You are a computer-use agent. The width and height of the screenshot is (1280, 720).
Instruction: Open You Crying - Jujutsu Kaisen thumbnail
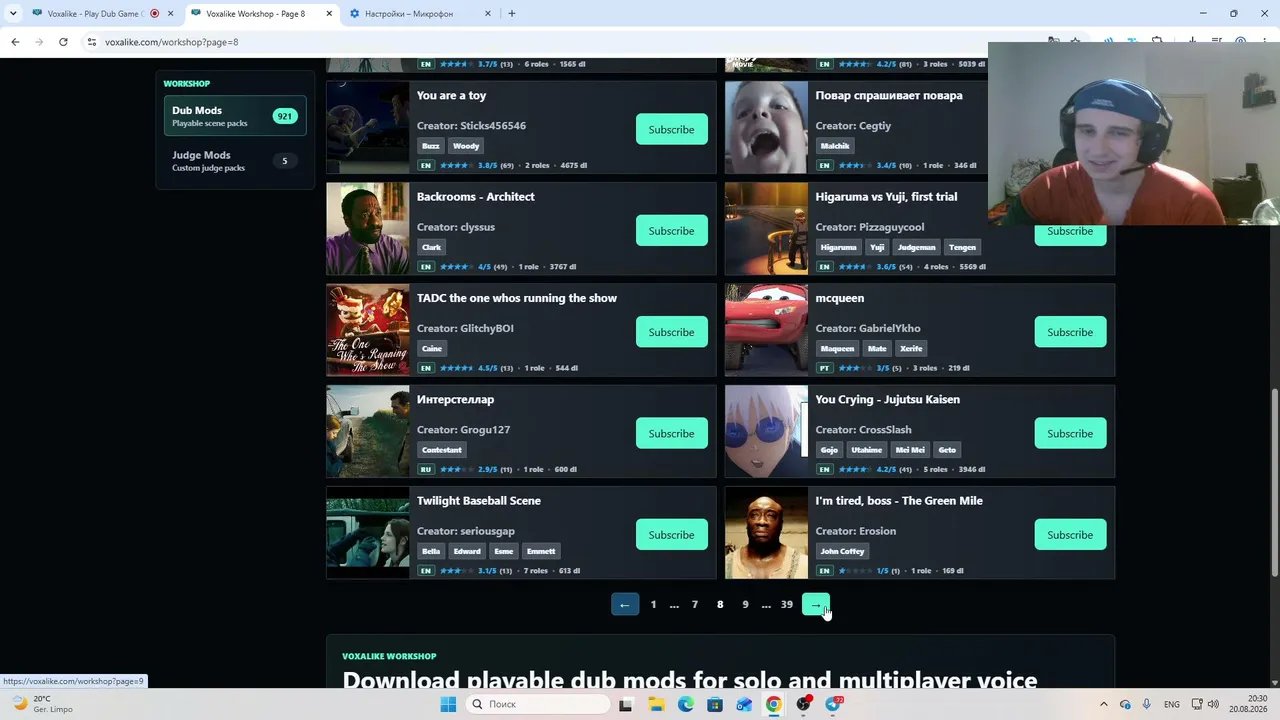coord(766,432)
